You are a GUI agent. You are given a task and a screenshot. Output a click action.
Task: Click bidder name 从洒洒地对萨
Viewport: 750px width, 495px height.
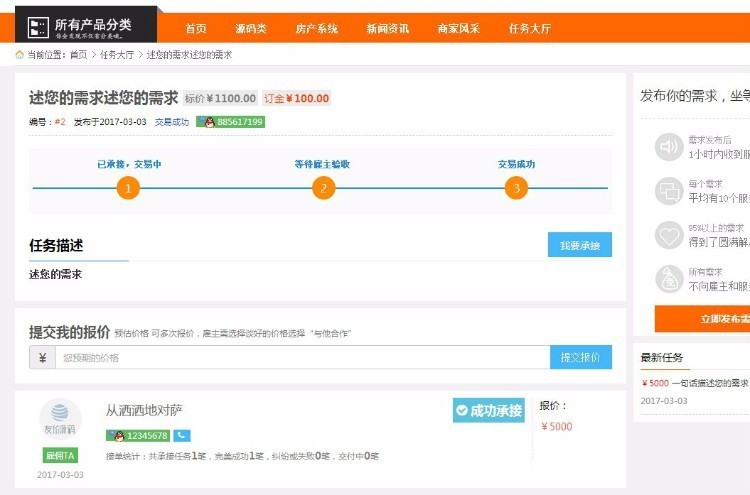point(144,410)
